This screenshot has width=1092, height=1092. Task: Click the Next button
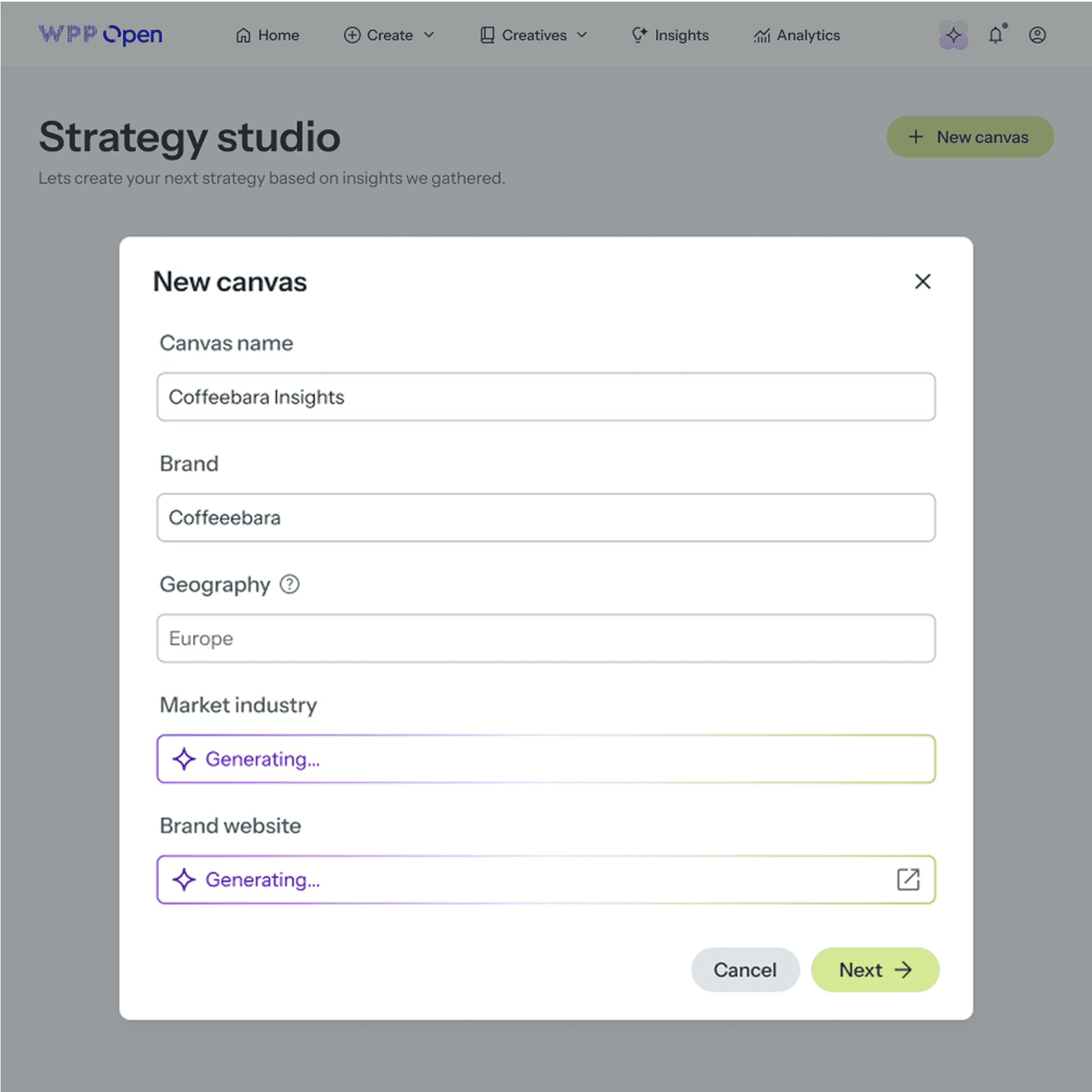tap(875, 970)
